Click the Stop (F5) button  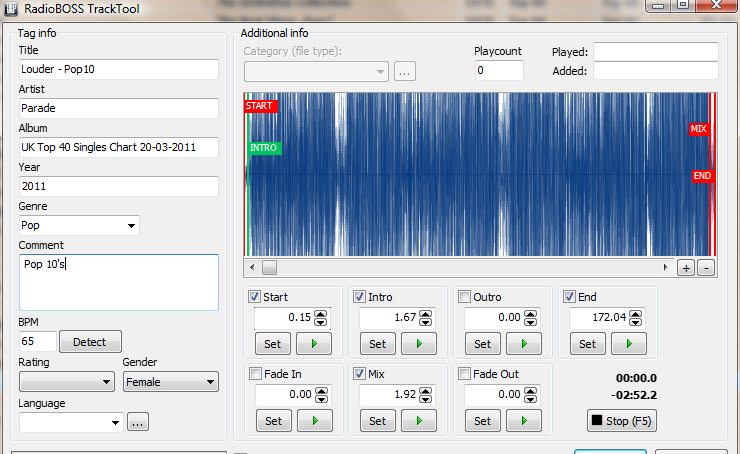622,420
